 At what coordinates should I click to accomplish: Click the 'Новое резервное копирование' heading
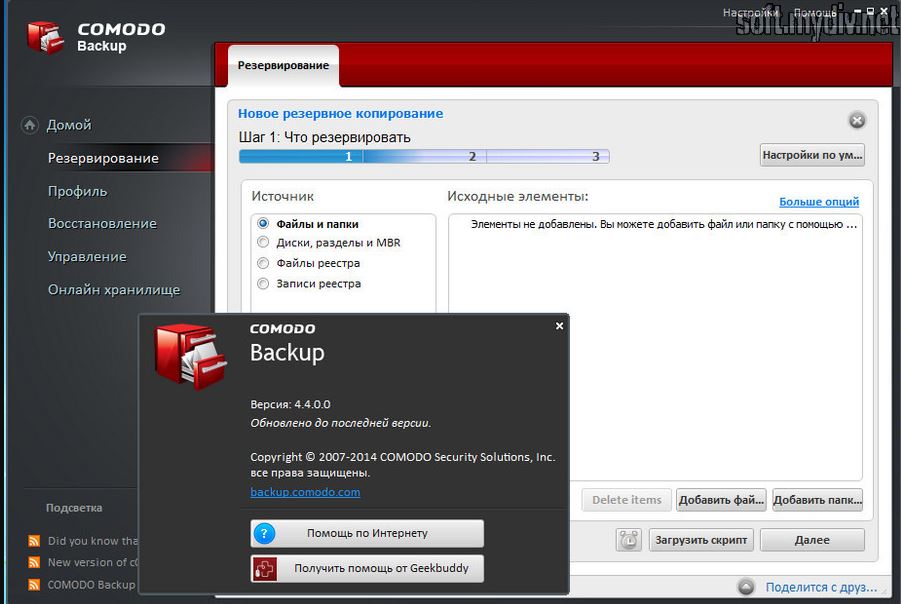(x=341, y=114)
